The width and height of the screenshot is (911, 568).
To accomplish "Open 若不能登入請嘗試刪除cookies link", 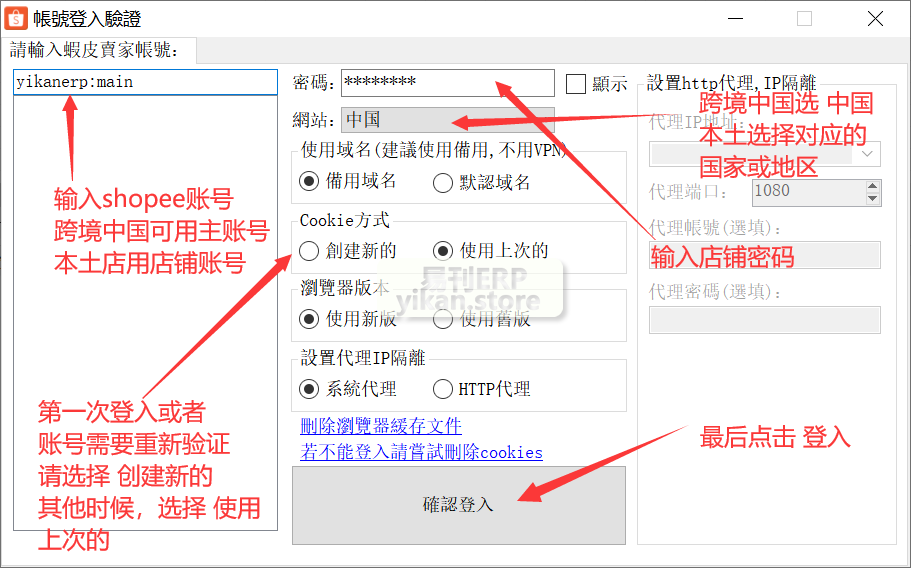I will 421,452.
